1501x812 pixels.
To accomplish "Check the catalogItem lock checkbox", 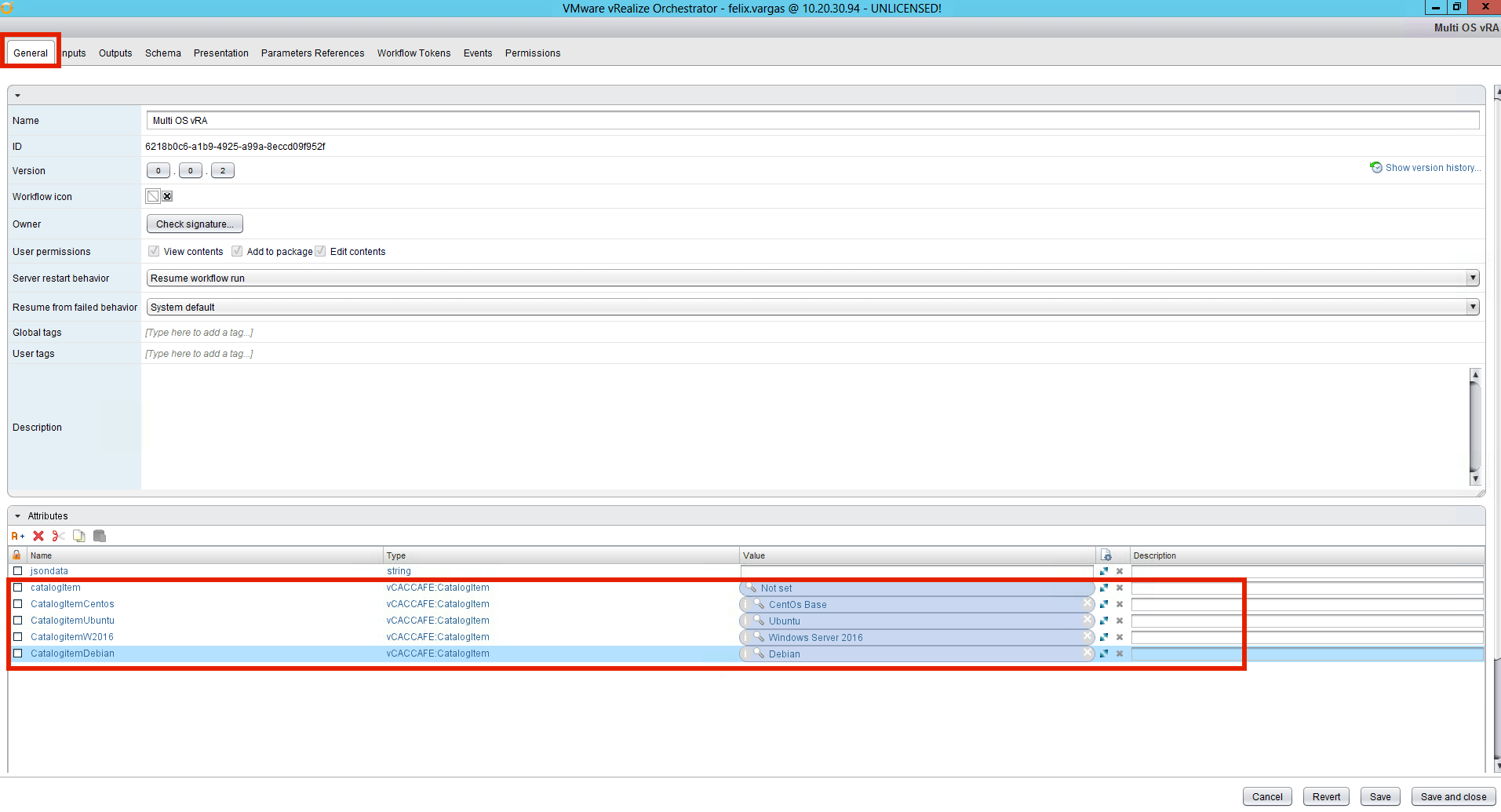I will pos(17,588).
